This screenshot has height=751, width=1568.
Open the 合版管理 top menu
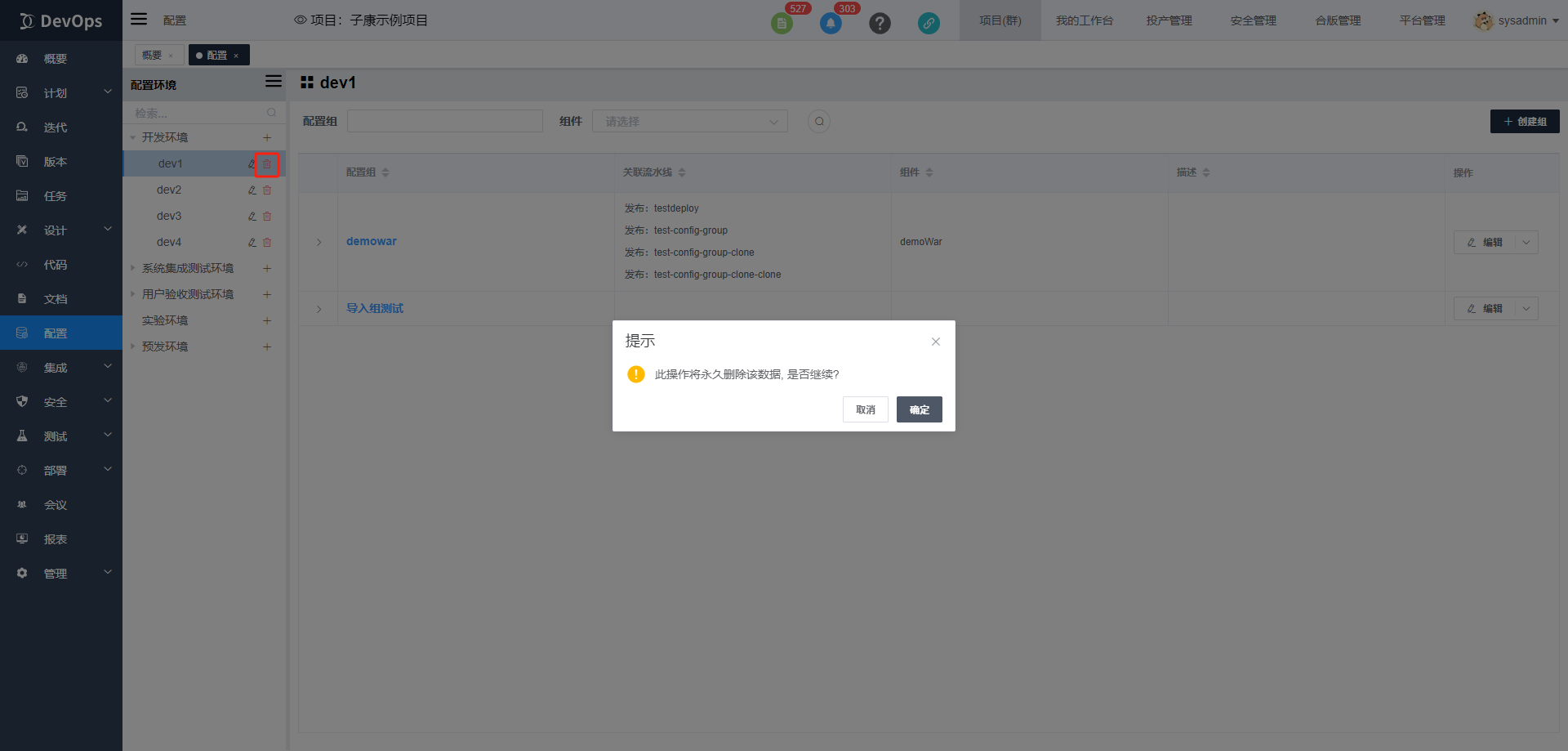click(1338, 20)
